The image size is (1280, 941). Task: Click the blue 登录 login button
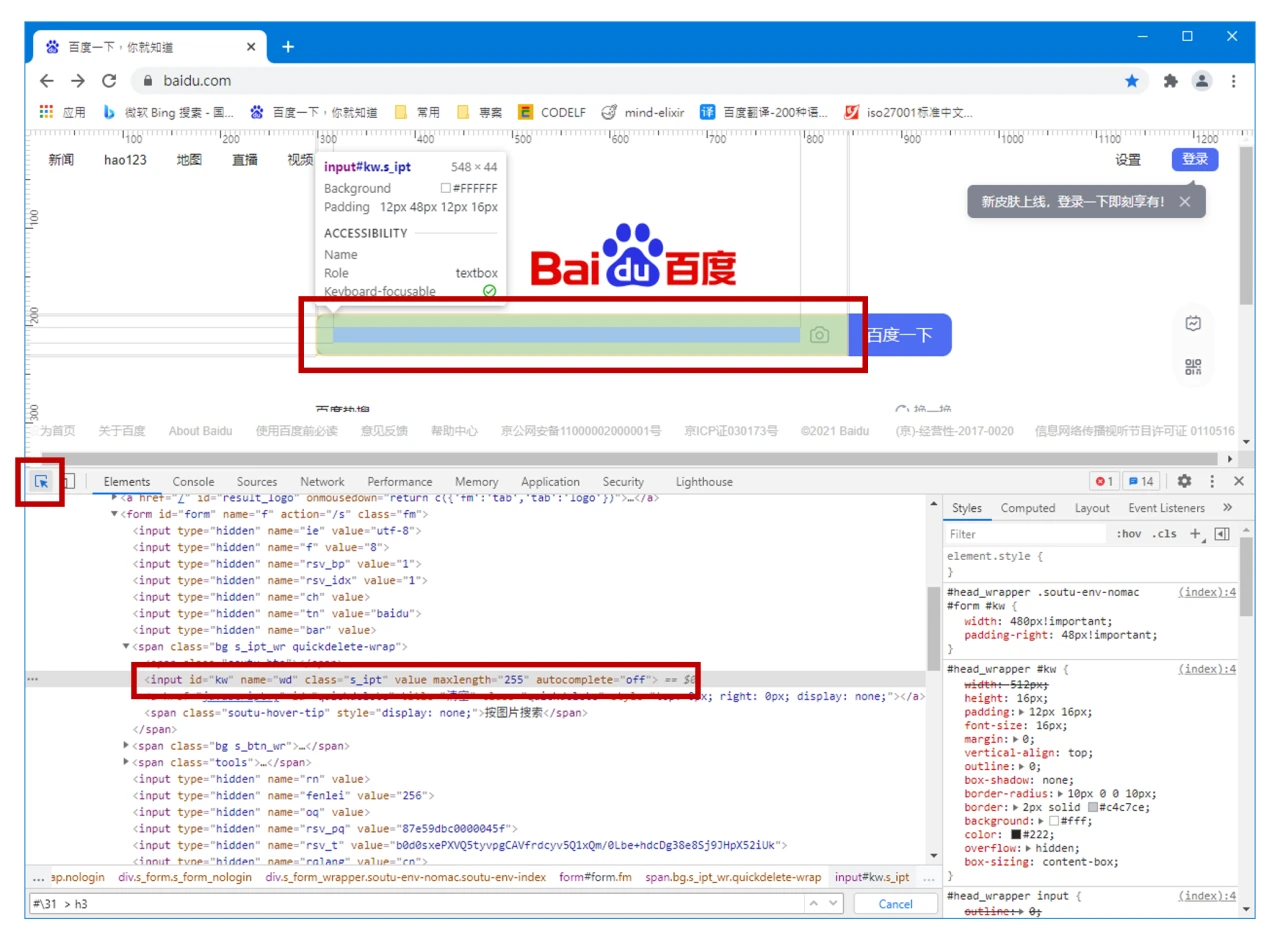point(1195,159)
